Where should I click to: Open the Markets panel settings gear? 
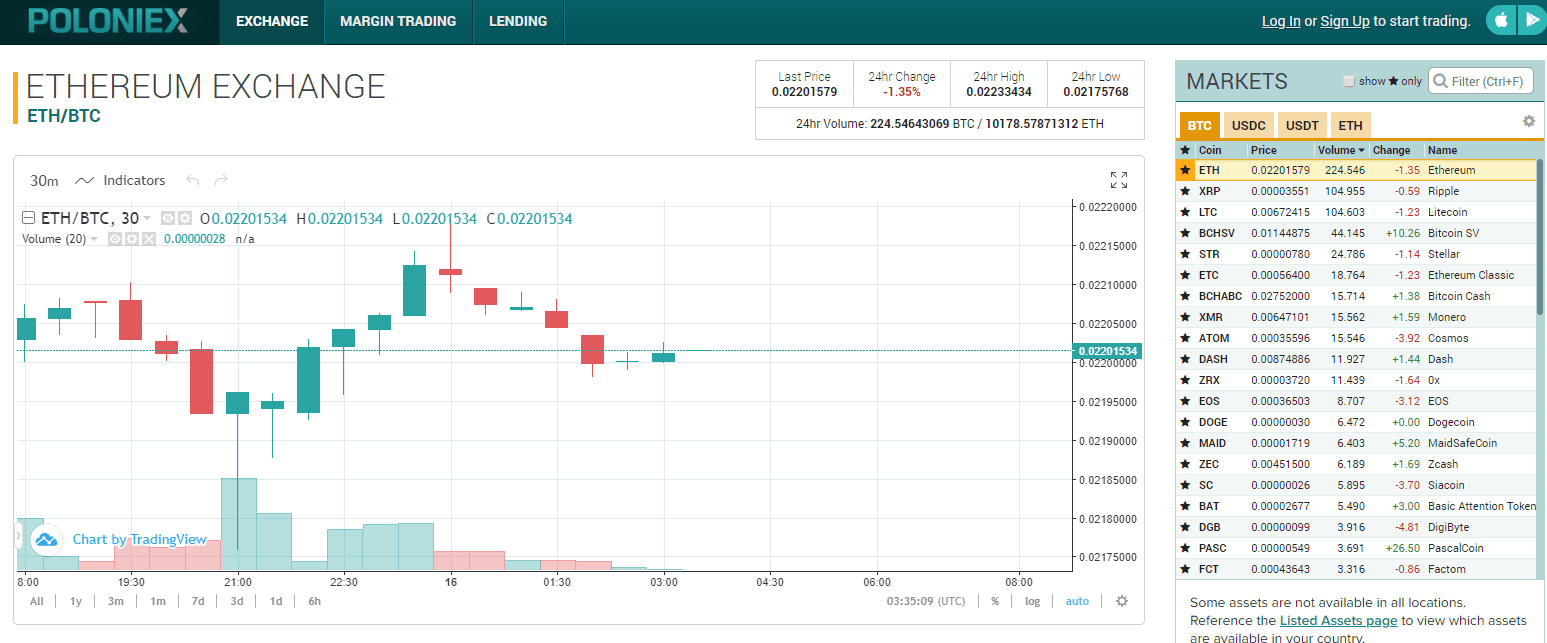(1528, 121)
